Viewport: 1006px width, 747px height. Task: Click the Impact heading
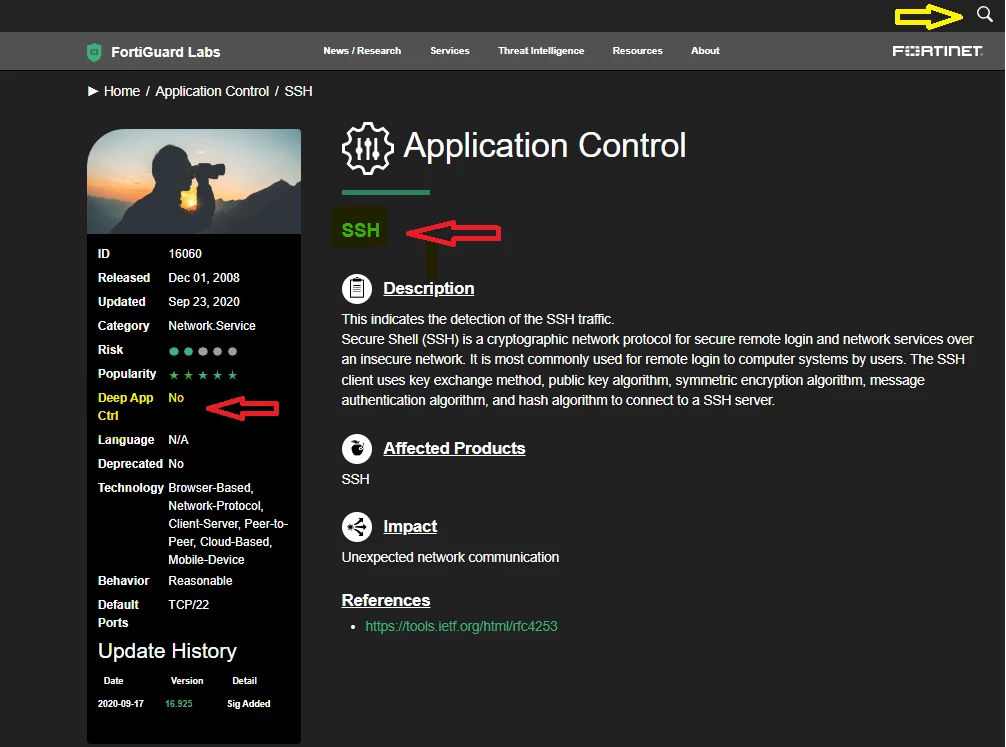[x=410, y=527]
